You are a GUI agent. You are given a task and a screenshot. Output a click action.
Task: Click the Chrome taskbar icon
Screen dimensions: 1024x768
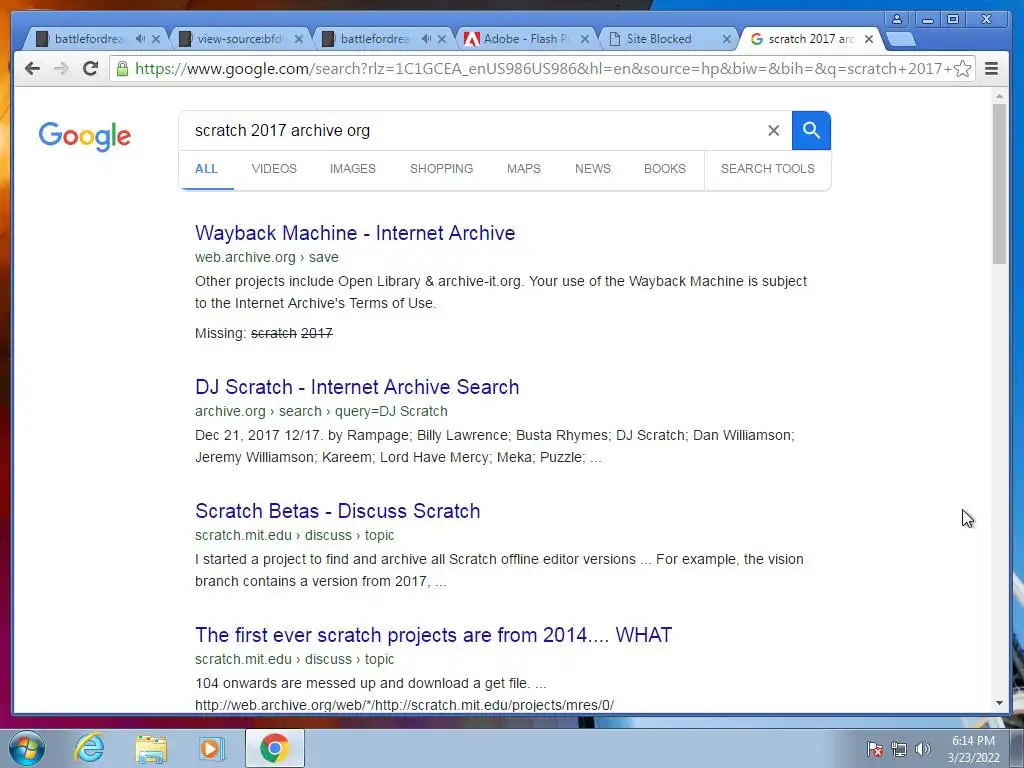point(274,748)
